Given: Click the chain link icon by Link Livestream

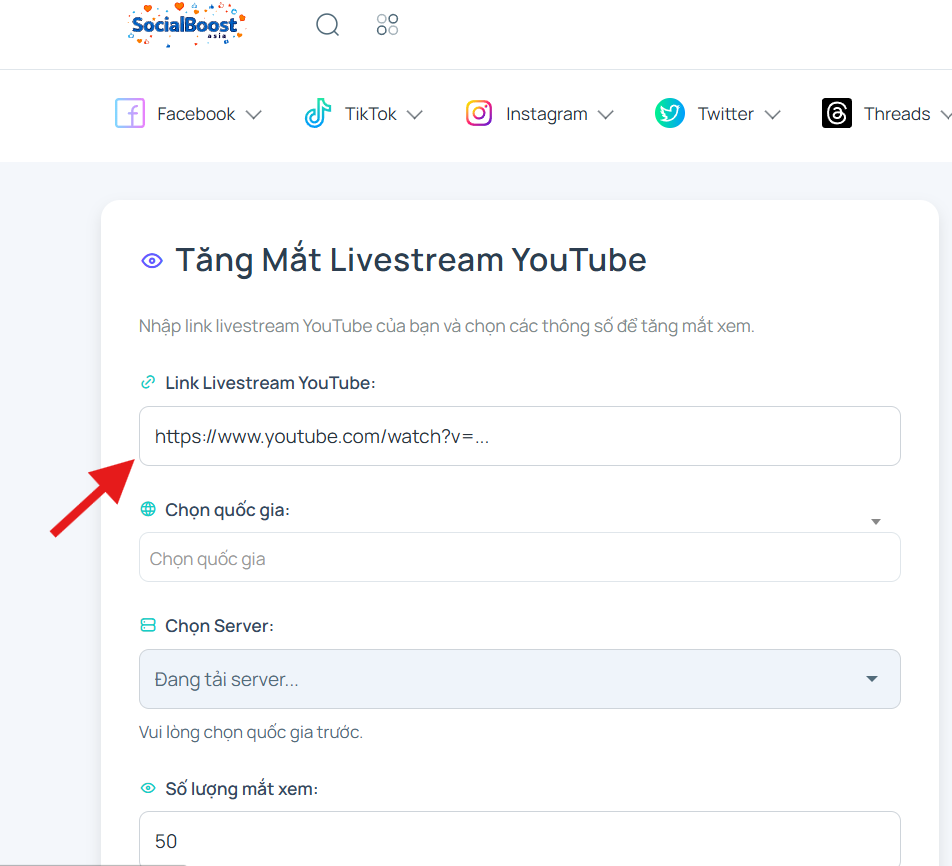Looking at the screenshot, I should pos(148,383).
